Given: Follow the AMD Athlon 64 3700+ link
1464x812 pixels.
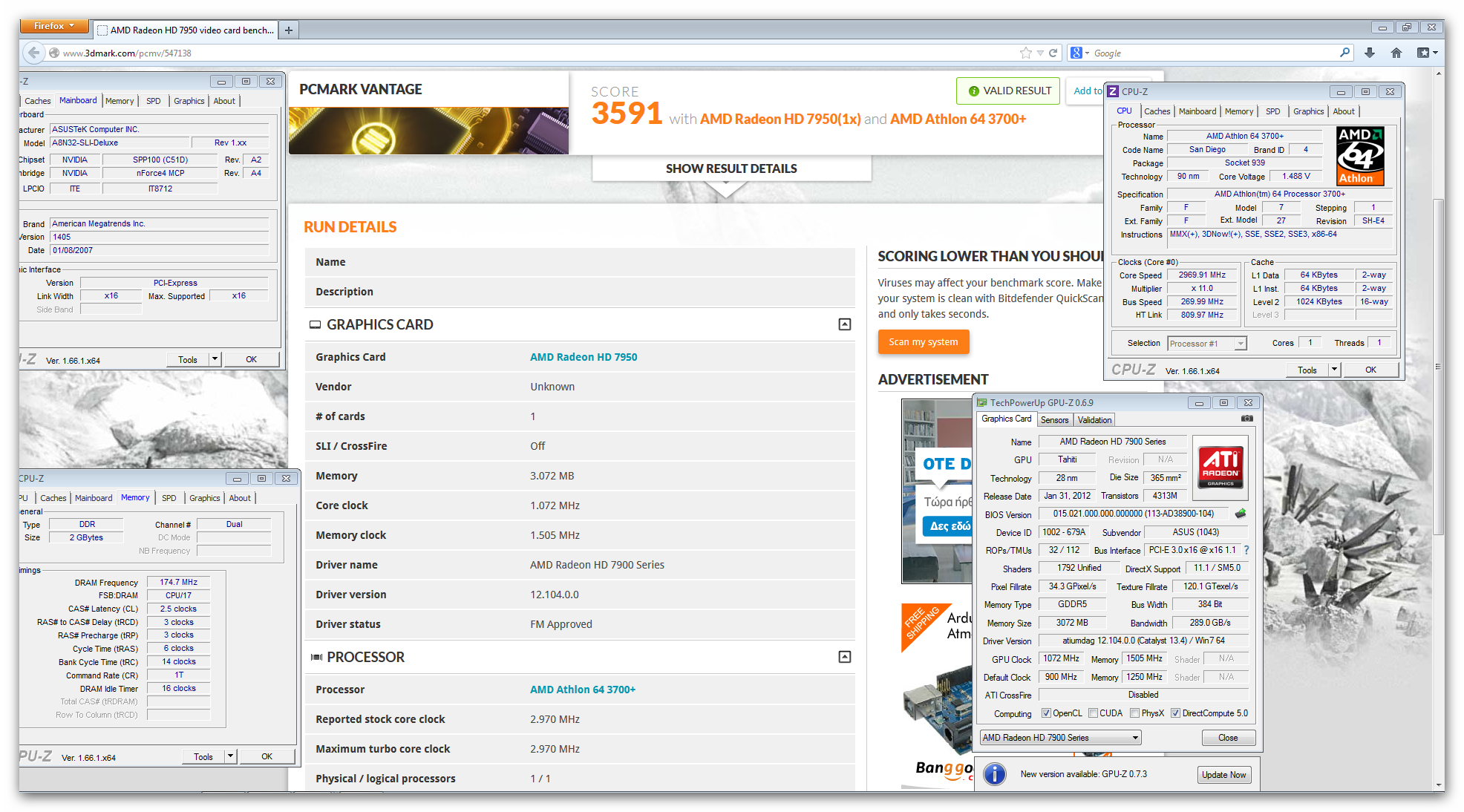Looking at the screenshot, I should (583, 690).
